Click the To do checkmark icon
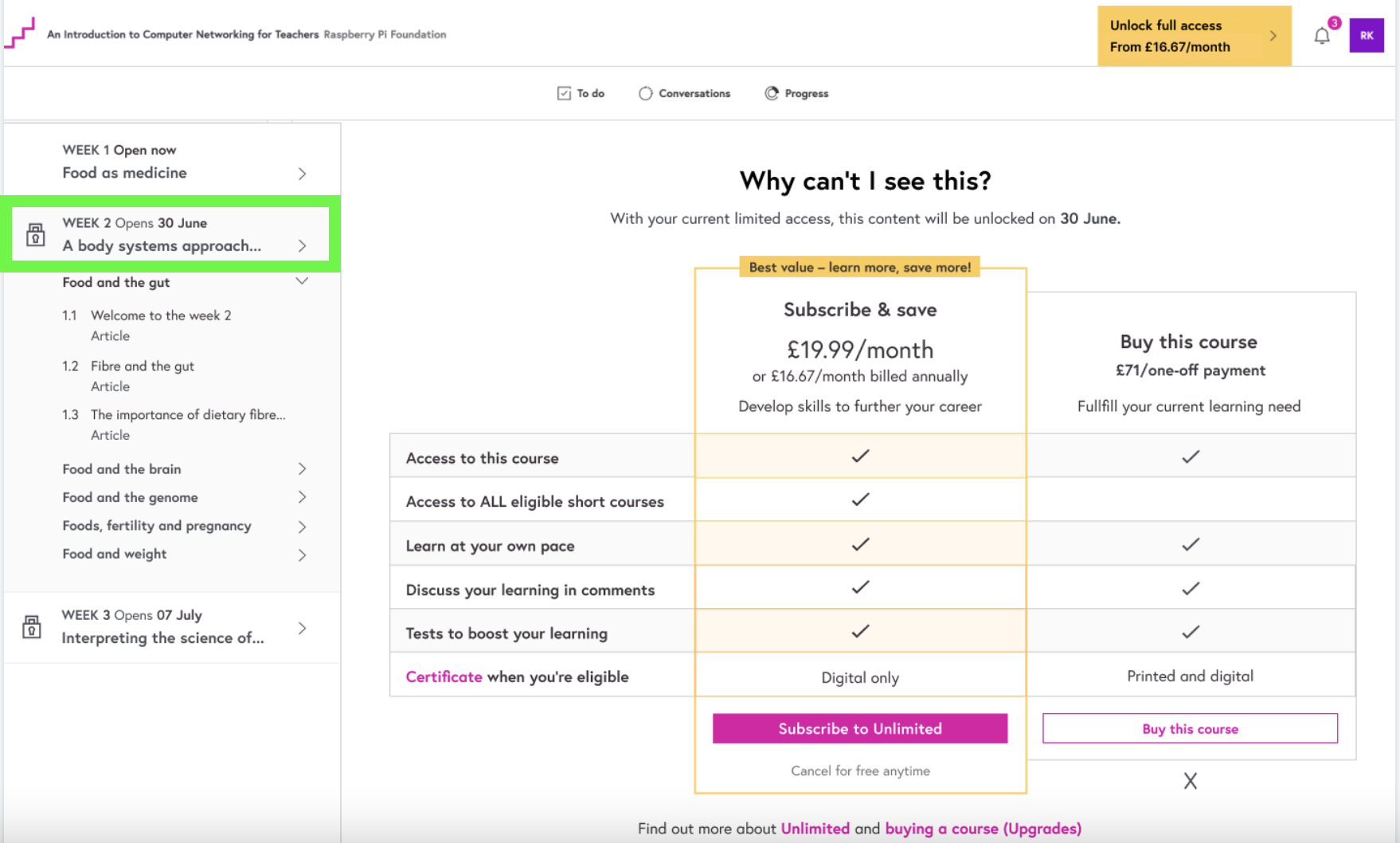This screenshot has width=1400, height=843. tap(564, 93)
